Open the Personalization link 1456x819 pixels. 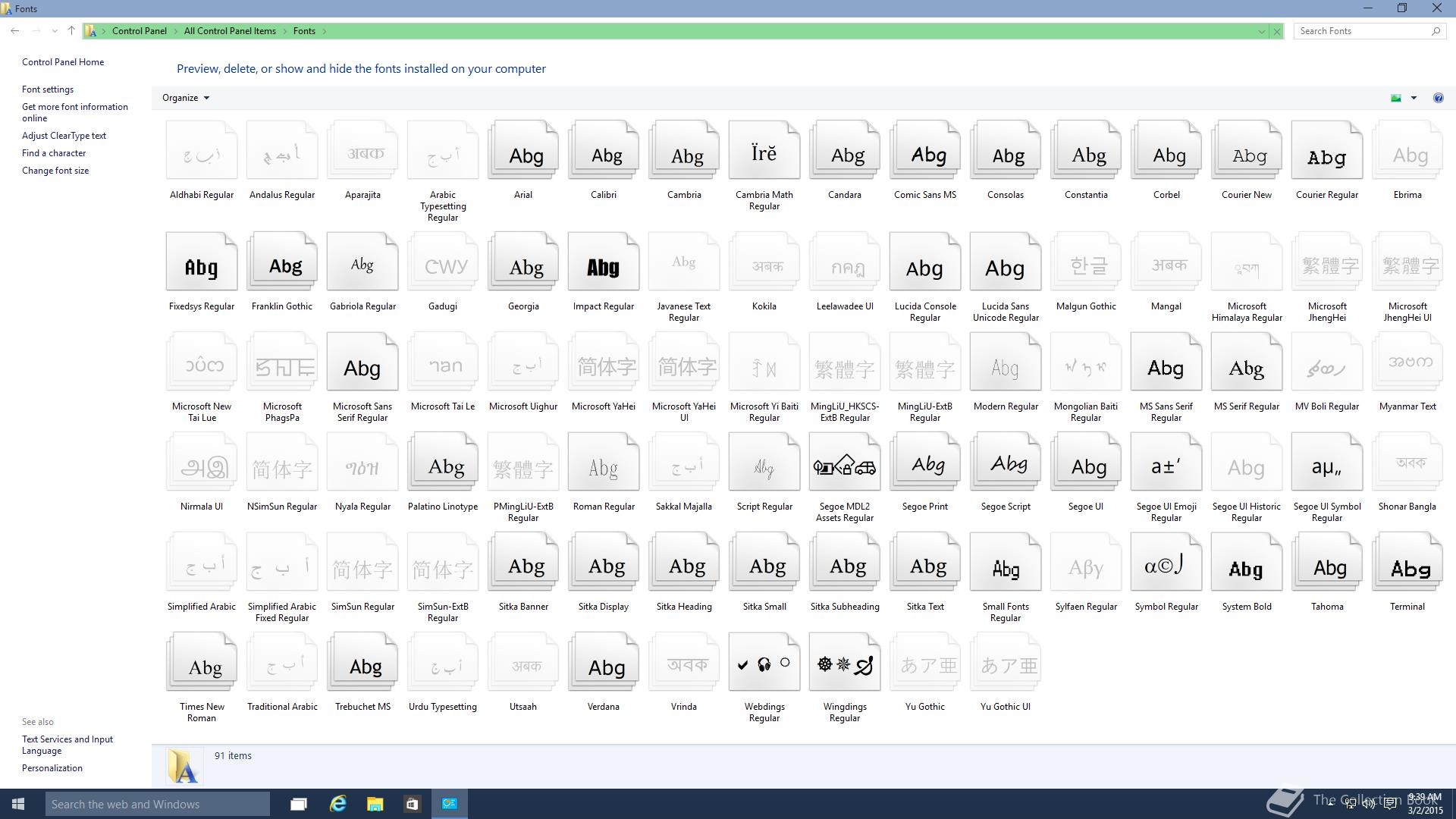click(52, 768)
